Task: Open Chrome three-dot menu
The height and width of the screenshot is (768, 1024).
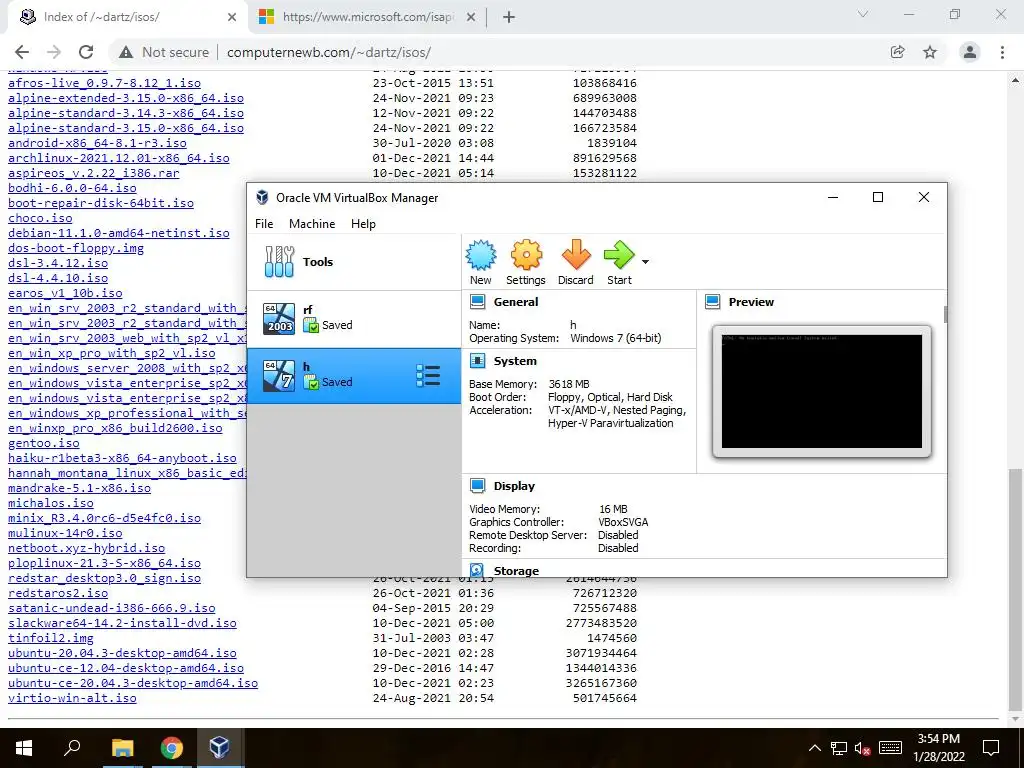Action: coord(1002,52)
